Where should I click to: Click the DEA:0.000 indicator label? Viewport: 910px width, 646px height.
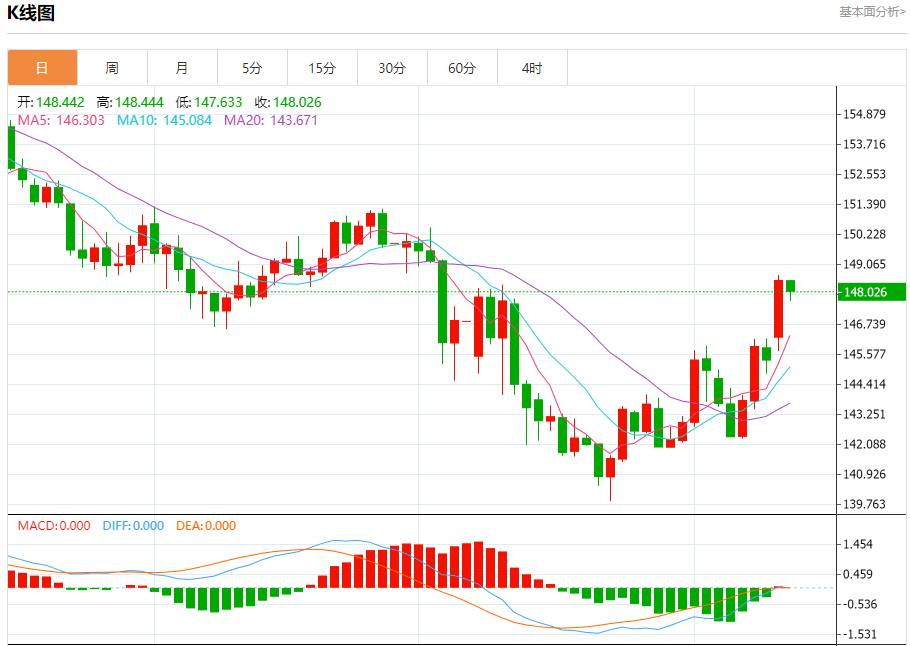(x=206, y=526)
